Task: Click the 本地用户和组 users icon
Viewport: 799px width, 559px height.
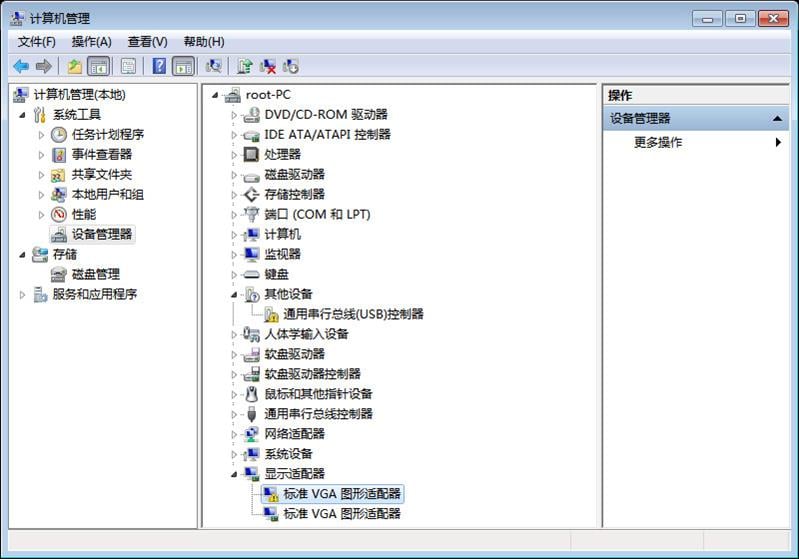Action: click(59, 195)
